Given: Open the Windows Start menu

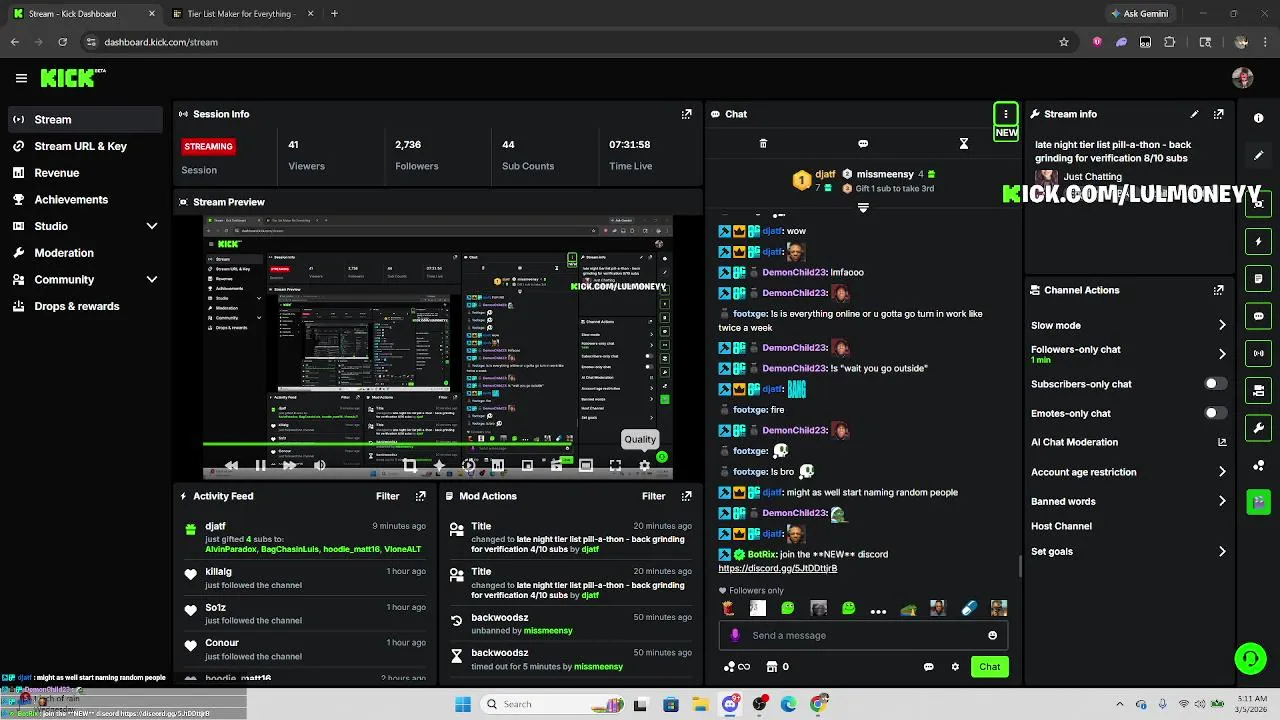Looking at the screenshot, I should (x=463, y=704).
